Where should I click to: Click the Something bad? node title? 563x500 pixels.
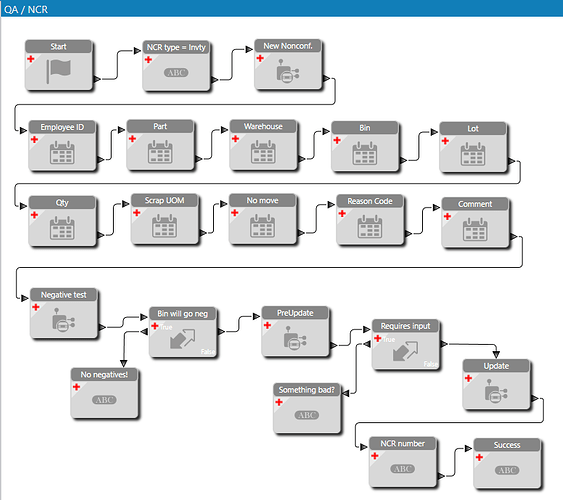[x=307, y=390]
